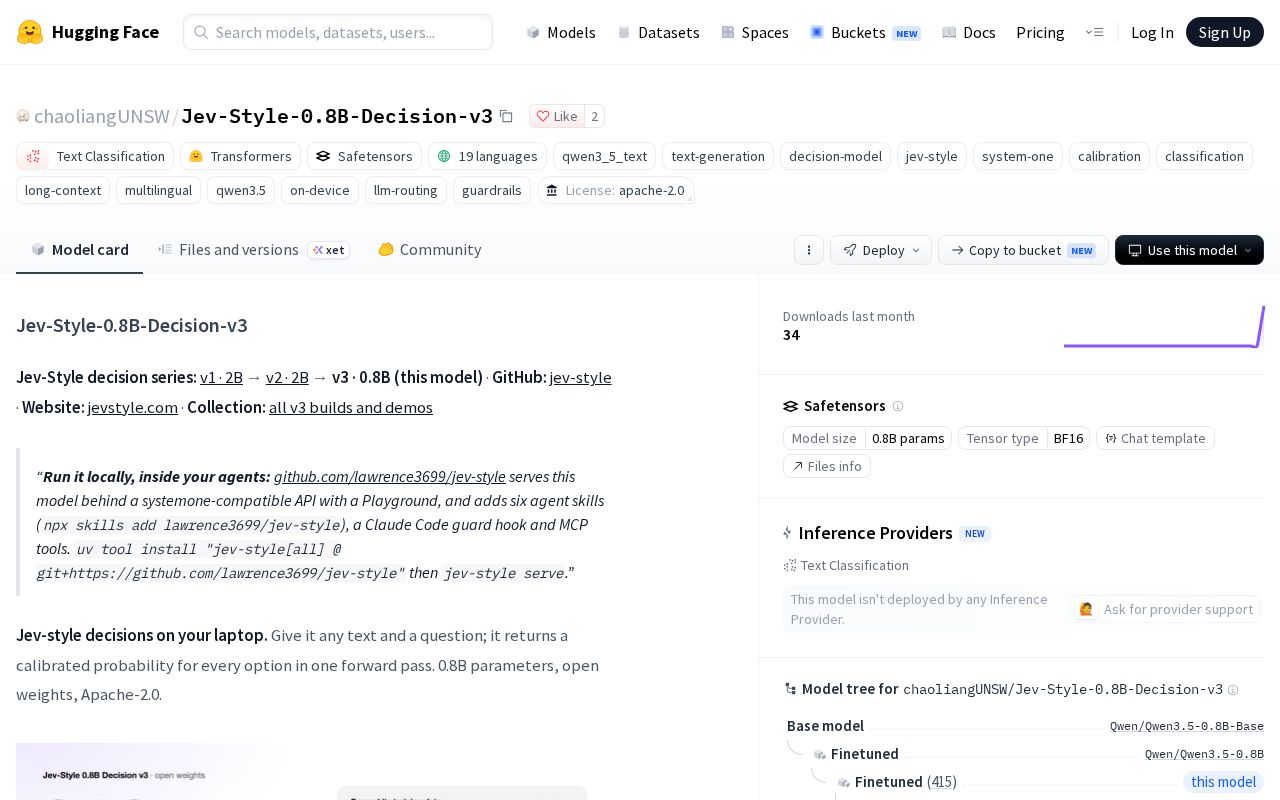Expand the Use this model dropdown
1280x800 pixels.
point(1189,250)
